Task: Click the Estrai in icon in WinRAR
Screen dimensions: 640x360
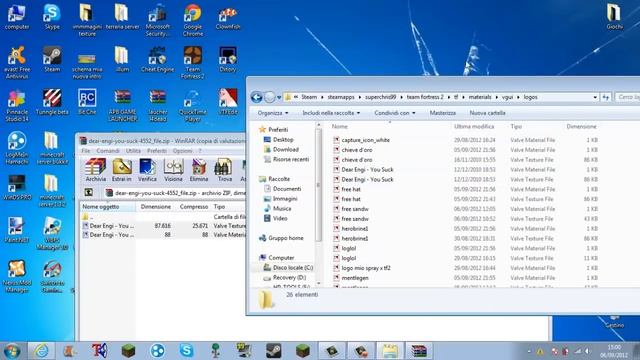Action: [122, 170]
